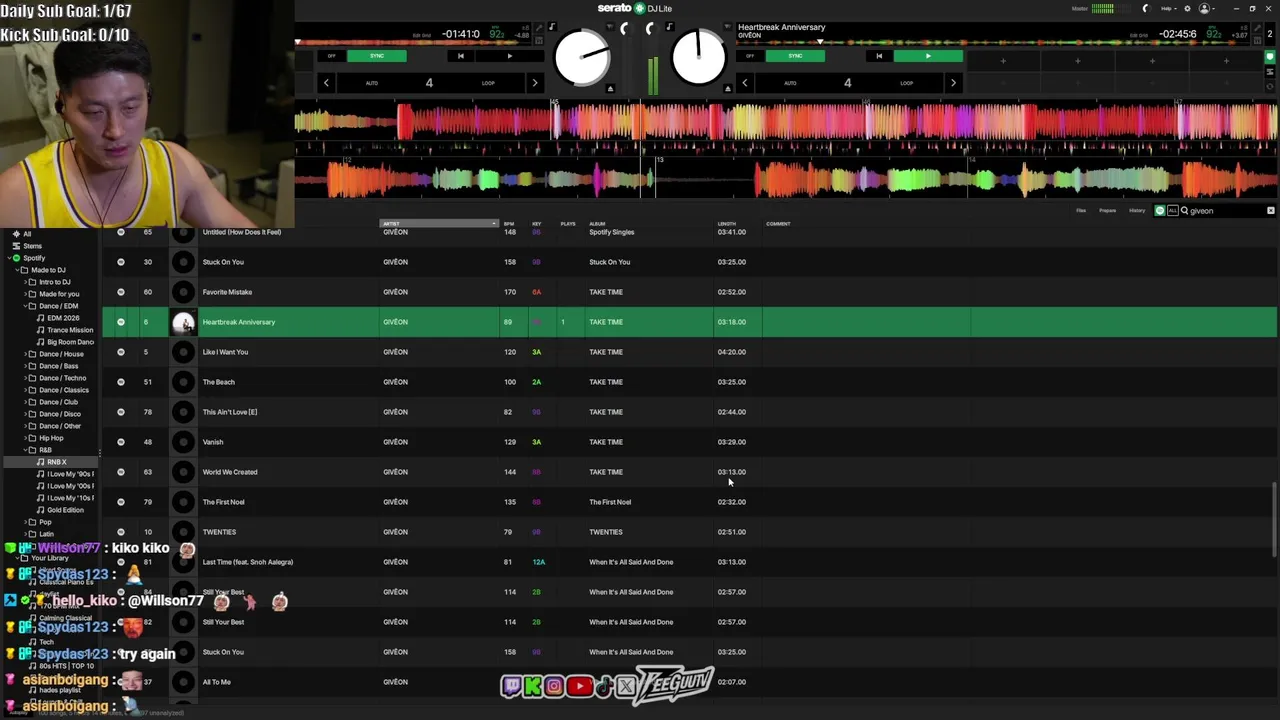Screen dimensions: 1280x720
Task: Halve left deck loop size arrow
Action: tap(326, 83)
